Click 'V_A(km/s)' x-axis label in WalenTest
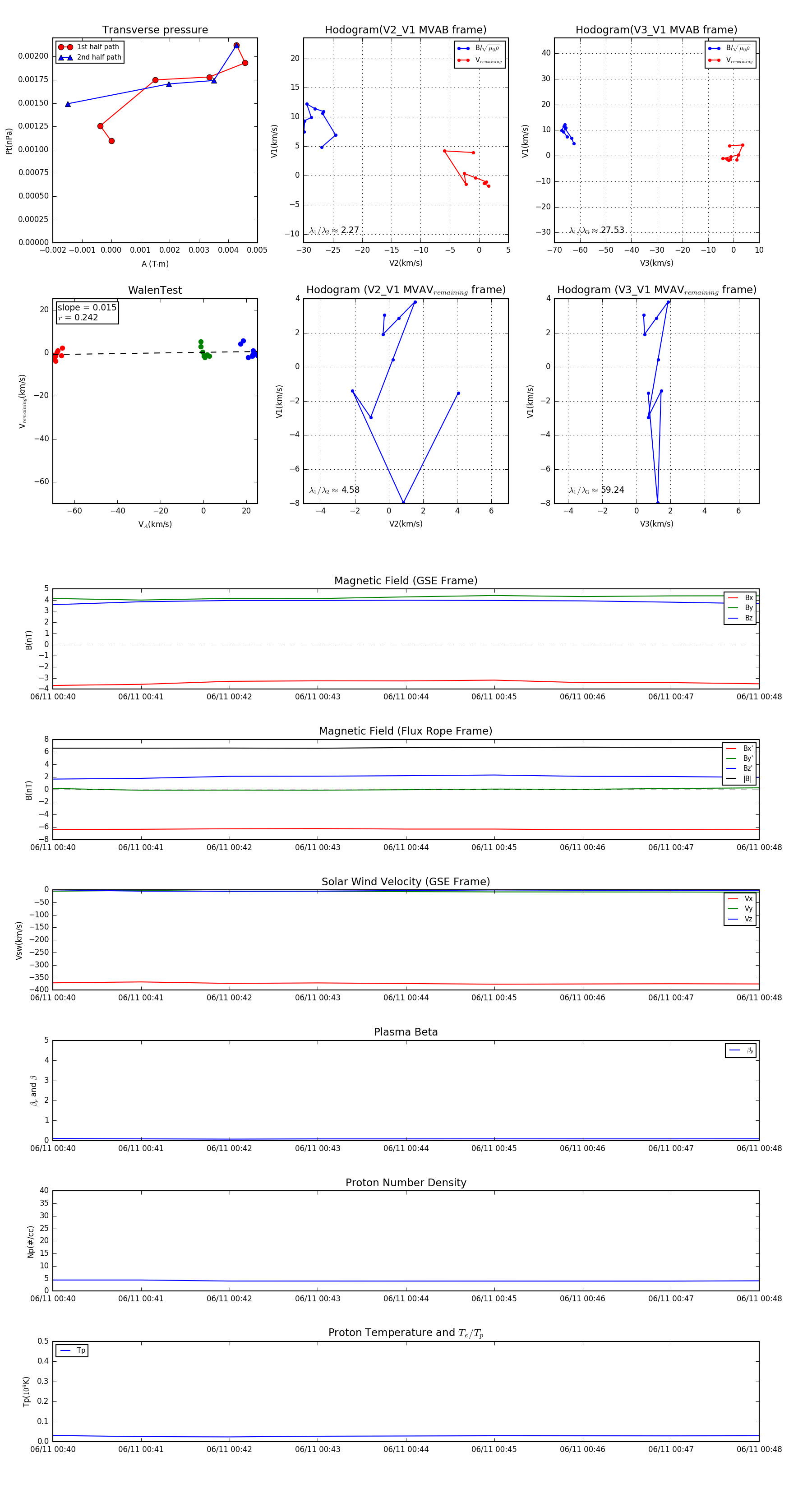The height and width of the screenshot is (1489, 812). (x=155, y=524)
